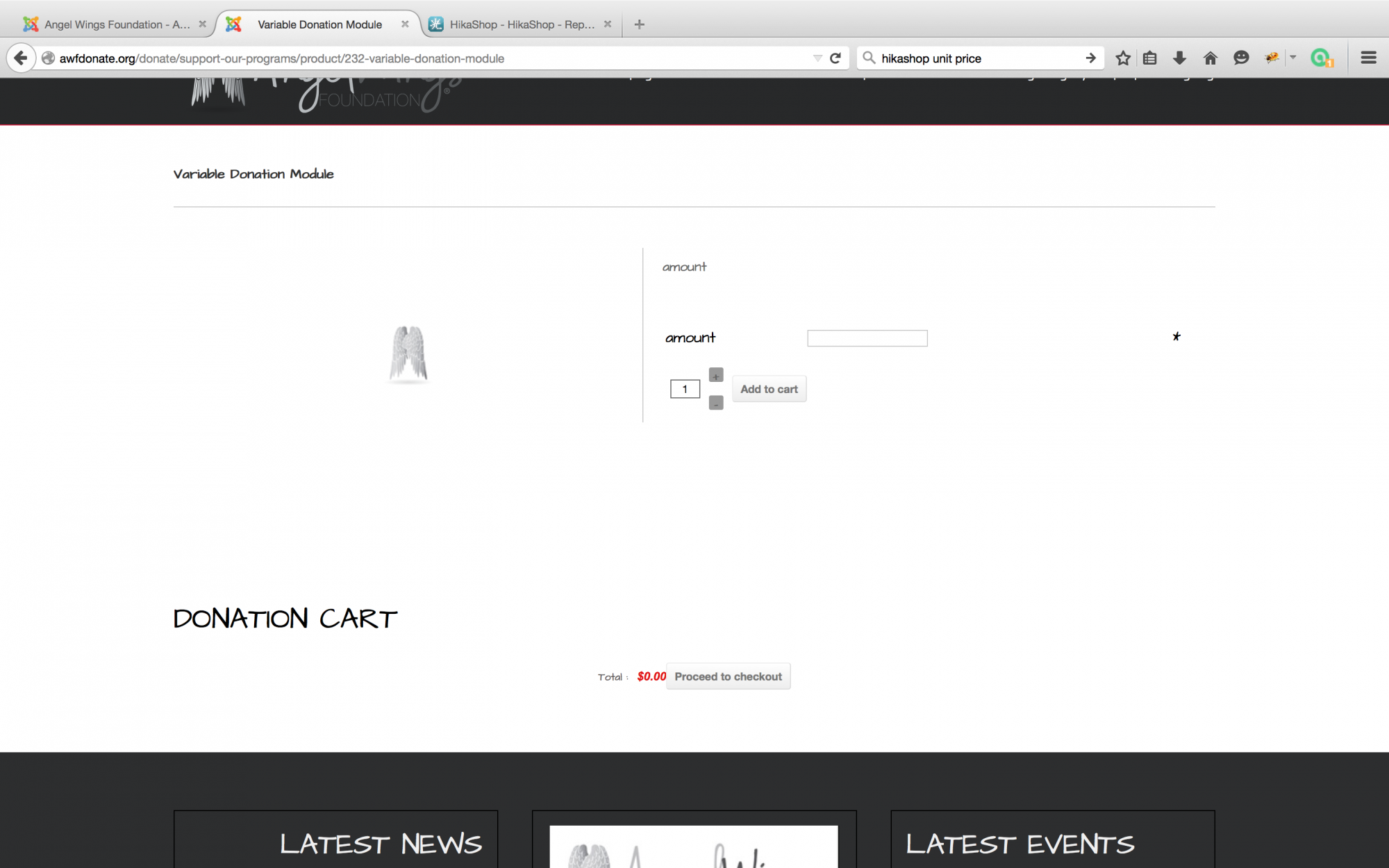Go to the browser home icon
The image size is (1389, 868).
coord(1211,58)
